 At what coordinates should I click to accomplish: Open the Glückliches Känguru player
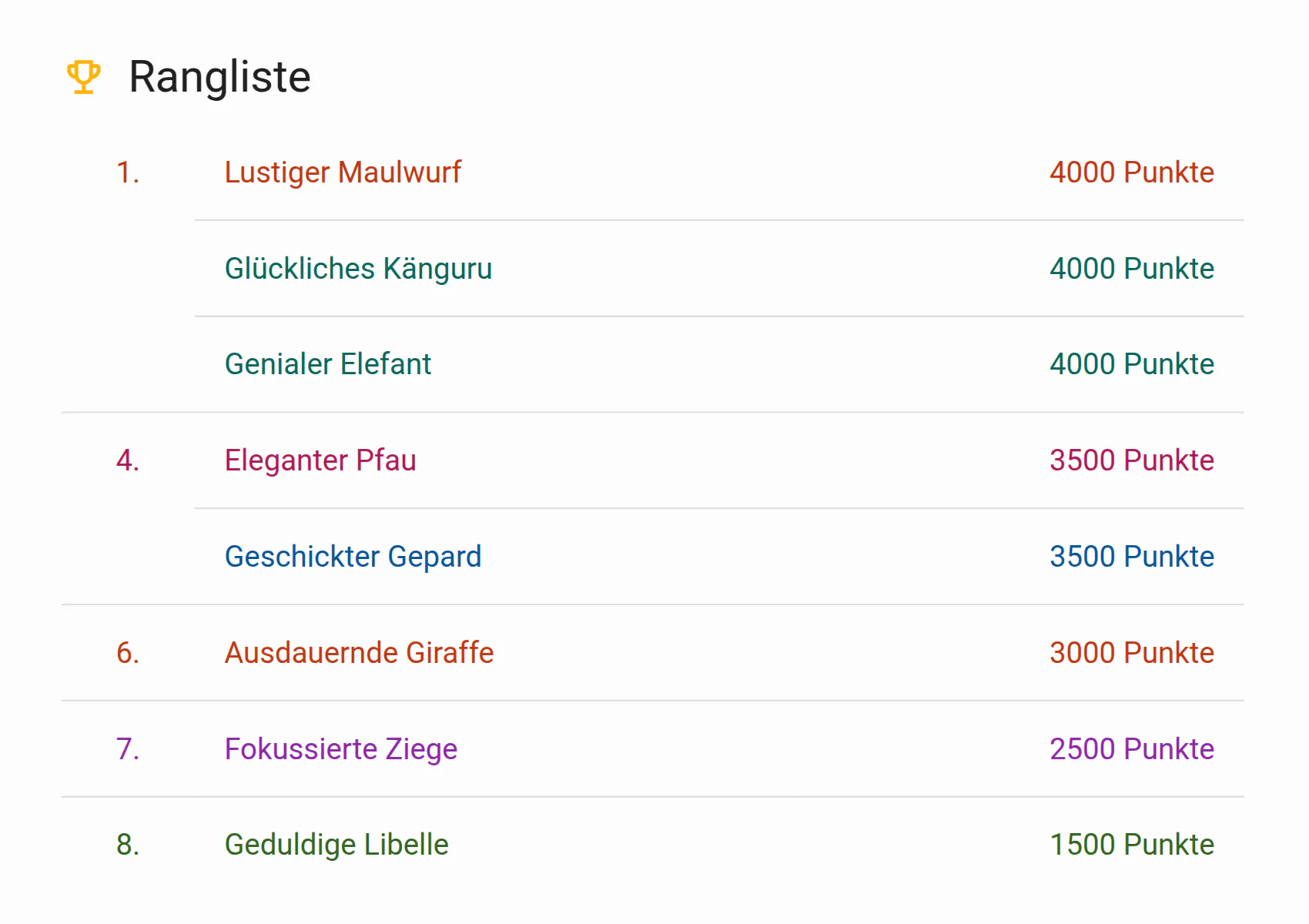[x=358, y=269]
